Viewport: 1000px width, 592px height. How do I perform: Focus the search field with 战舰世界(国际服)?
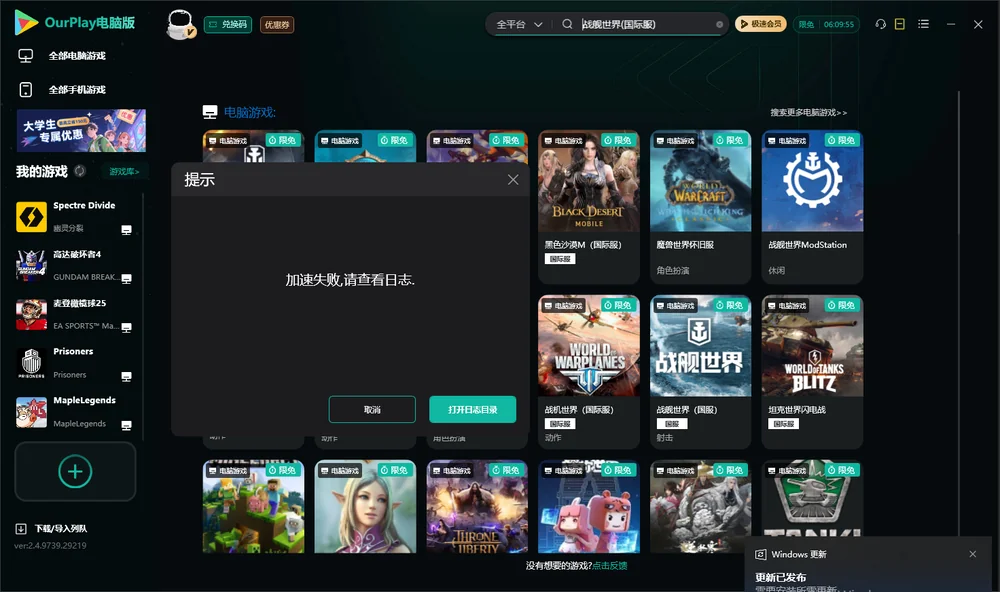click(645, 24)
